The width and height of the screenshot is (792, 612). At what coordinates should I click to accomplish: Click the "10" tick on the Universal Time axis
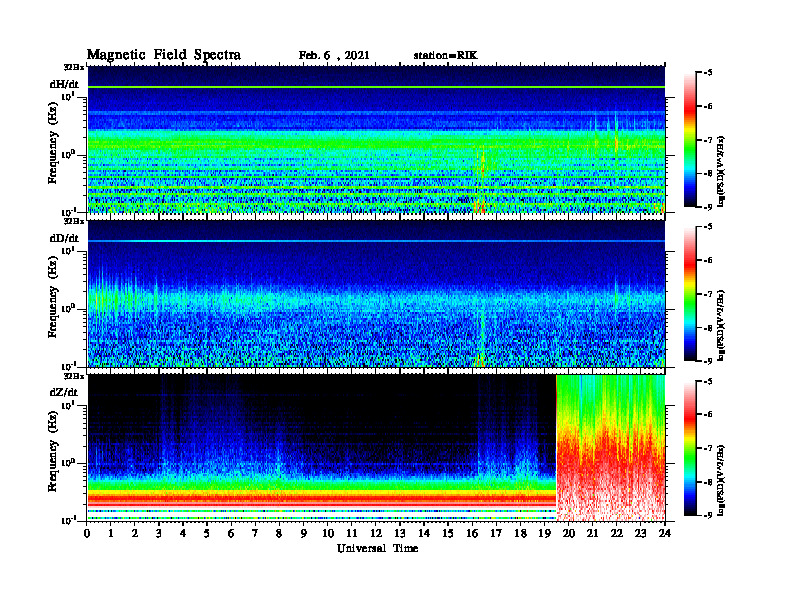click(328, 533)
